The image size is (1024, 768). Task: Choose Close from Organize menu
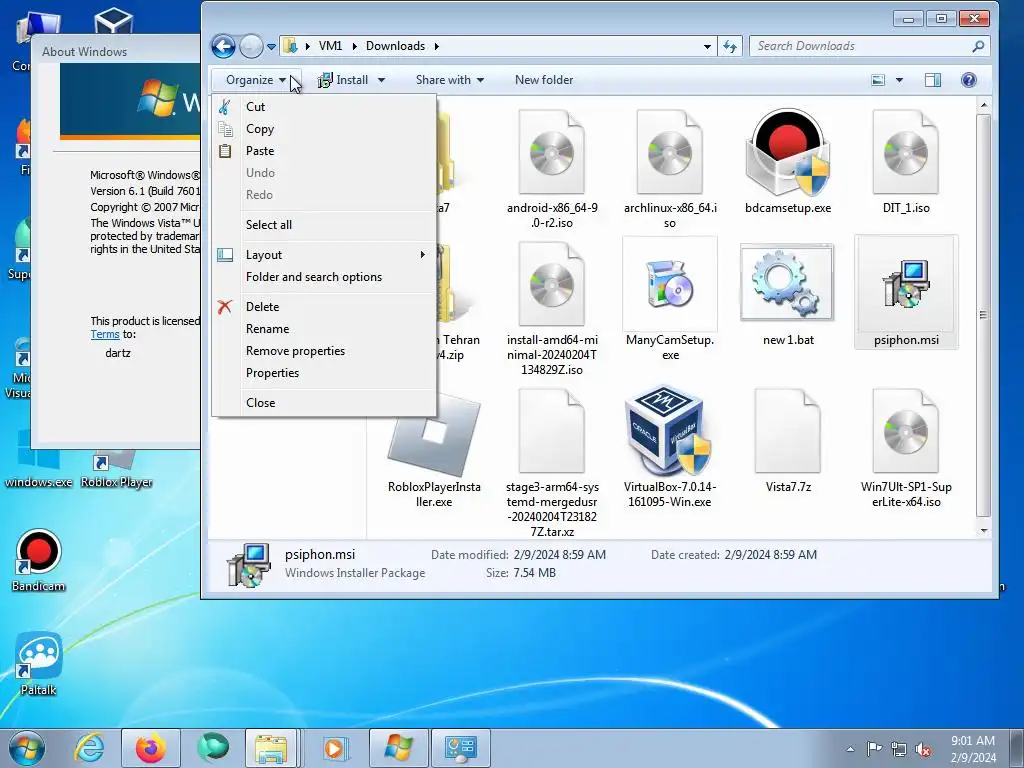point(325,403)
